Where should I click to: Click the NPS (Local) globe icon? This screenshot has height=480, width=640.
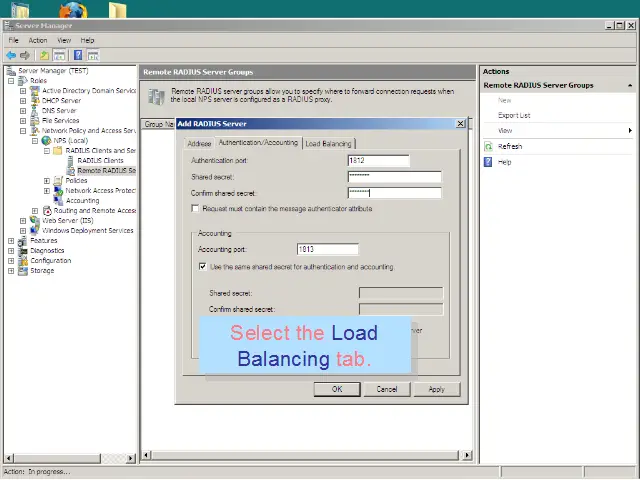click(x=47, y=141)
